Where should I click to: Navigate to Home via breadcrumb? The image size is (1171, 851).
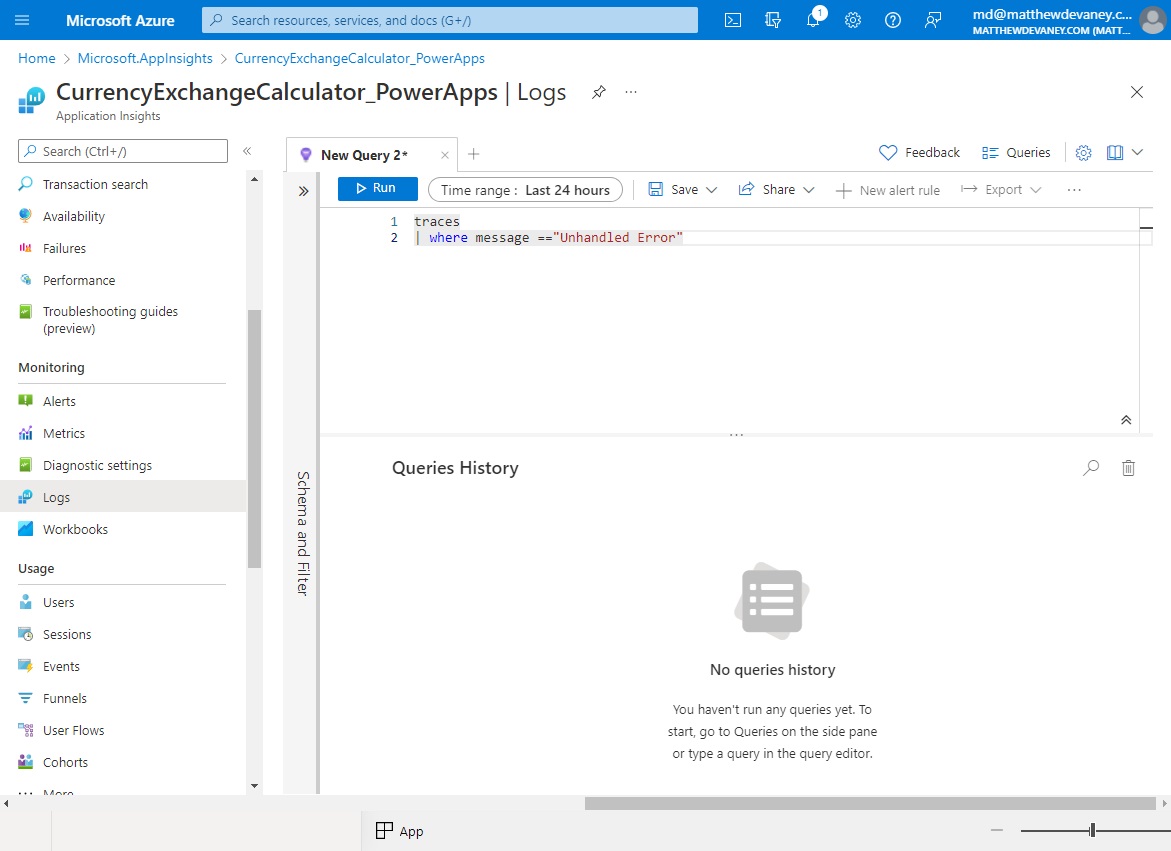(x=36, y=58)
